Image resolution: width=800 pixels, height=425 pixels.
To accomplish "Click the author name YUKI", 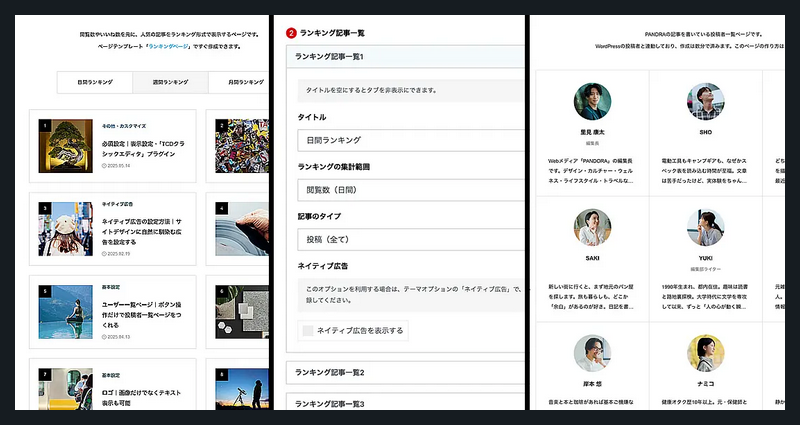I will 706,258.
